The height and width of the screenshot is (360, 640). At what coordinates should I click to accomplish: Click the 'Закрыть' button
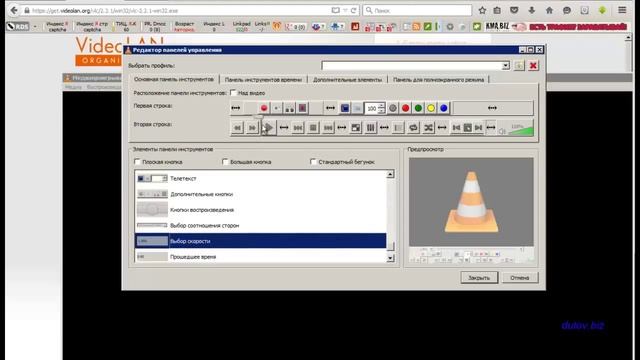[x=479, y=278]
